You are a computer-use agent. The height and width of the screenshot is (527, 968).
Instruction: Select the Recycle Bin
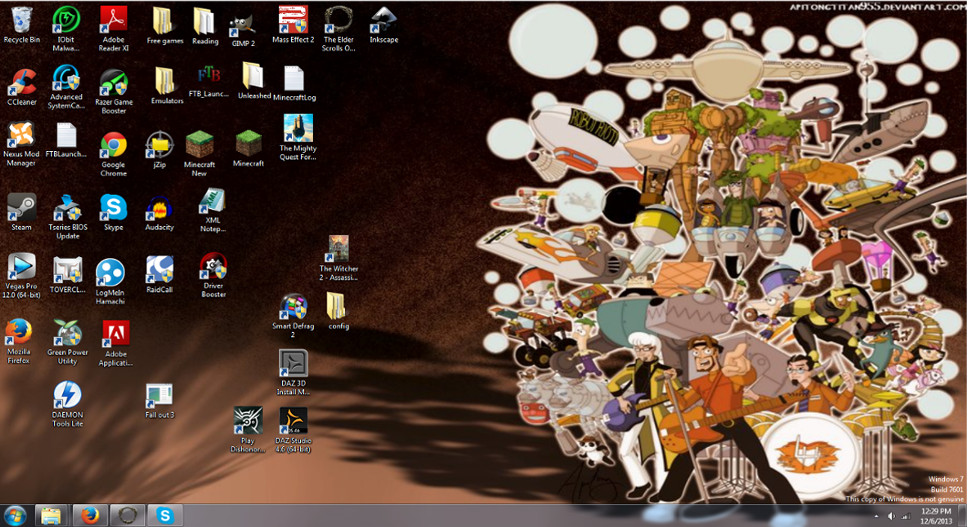pyautogui.click(x=22, y=25)
